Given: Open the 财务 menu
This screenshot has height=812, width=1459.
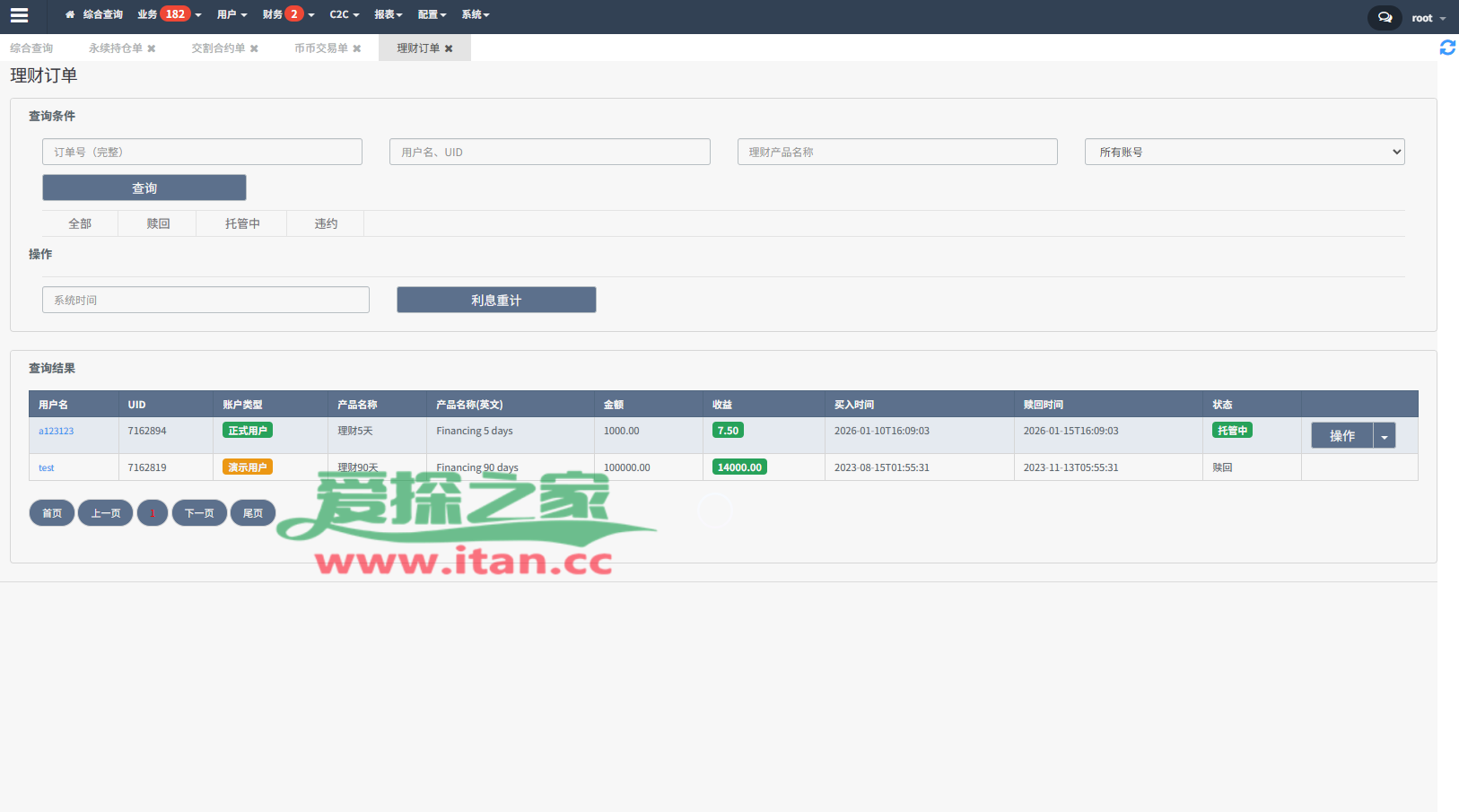Looking at the screenshot, I should click(288, 14).
